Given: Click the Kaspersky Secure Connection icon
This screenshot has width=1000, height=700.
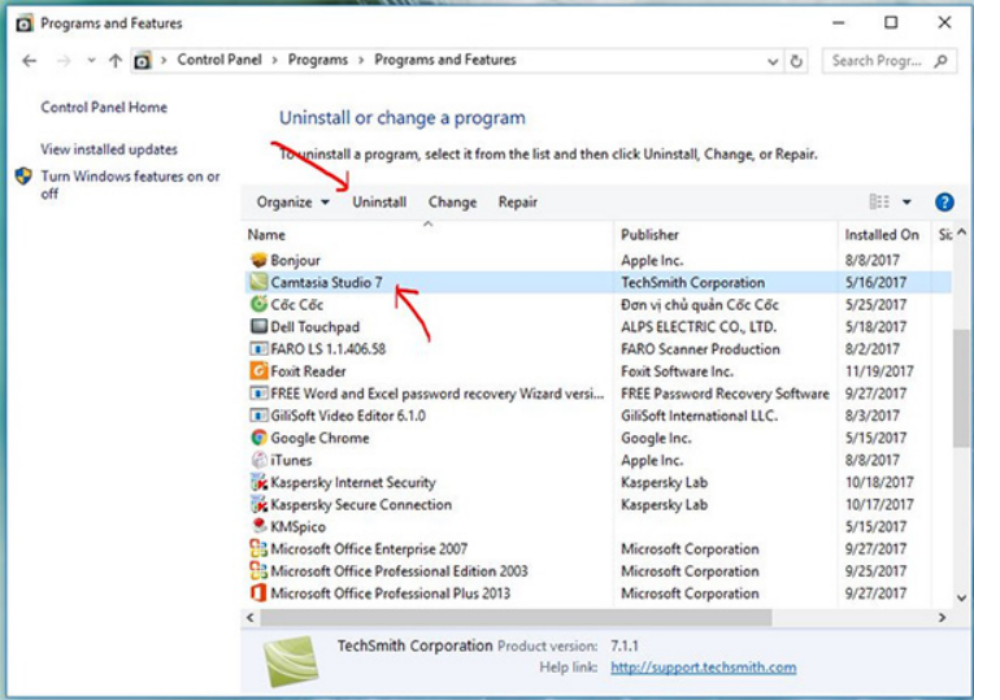Looking at the screenshot, I should (258, 504).
